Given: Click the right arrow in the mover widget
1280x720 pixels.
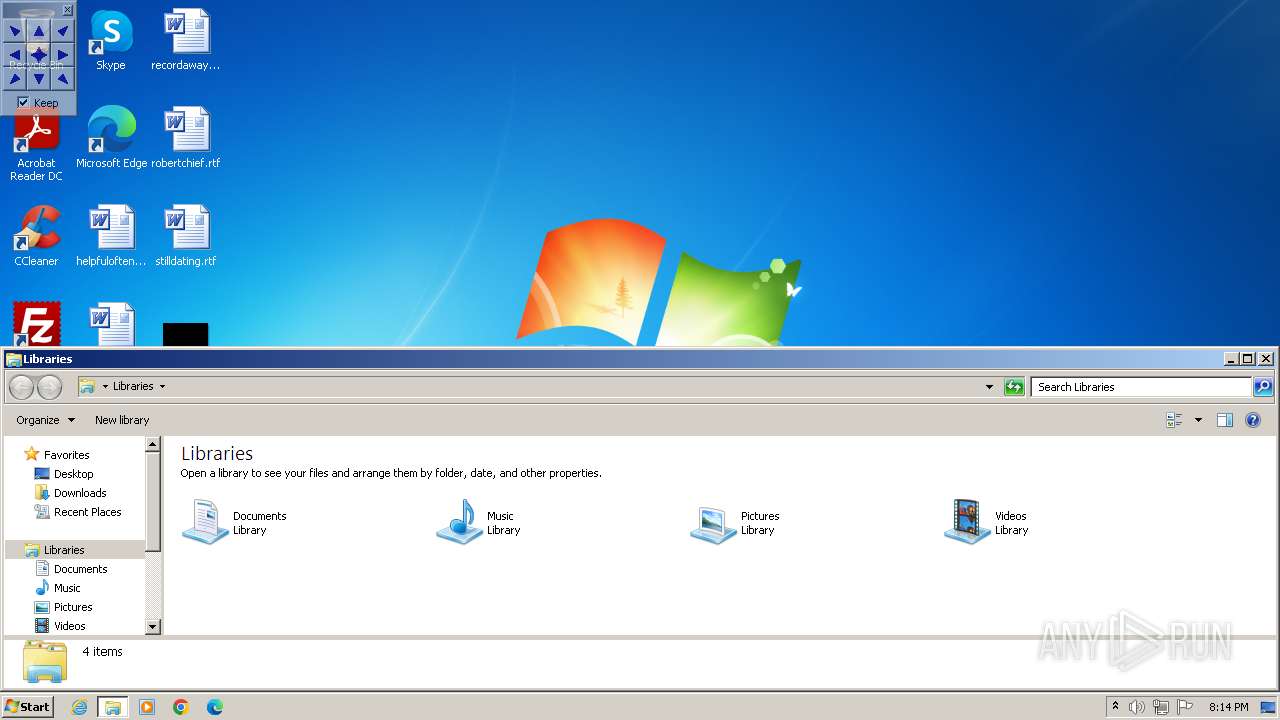Looking at the screenshot, I should coord(62,55).
